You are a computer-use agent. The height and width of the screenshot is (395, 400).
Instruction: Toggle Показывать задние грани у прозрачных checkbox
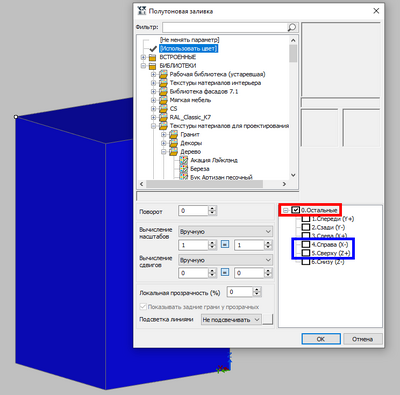pos(143,306)
